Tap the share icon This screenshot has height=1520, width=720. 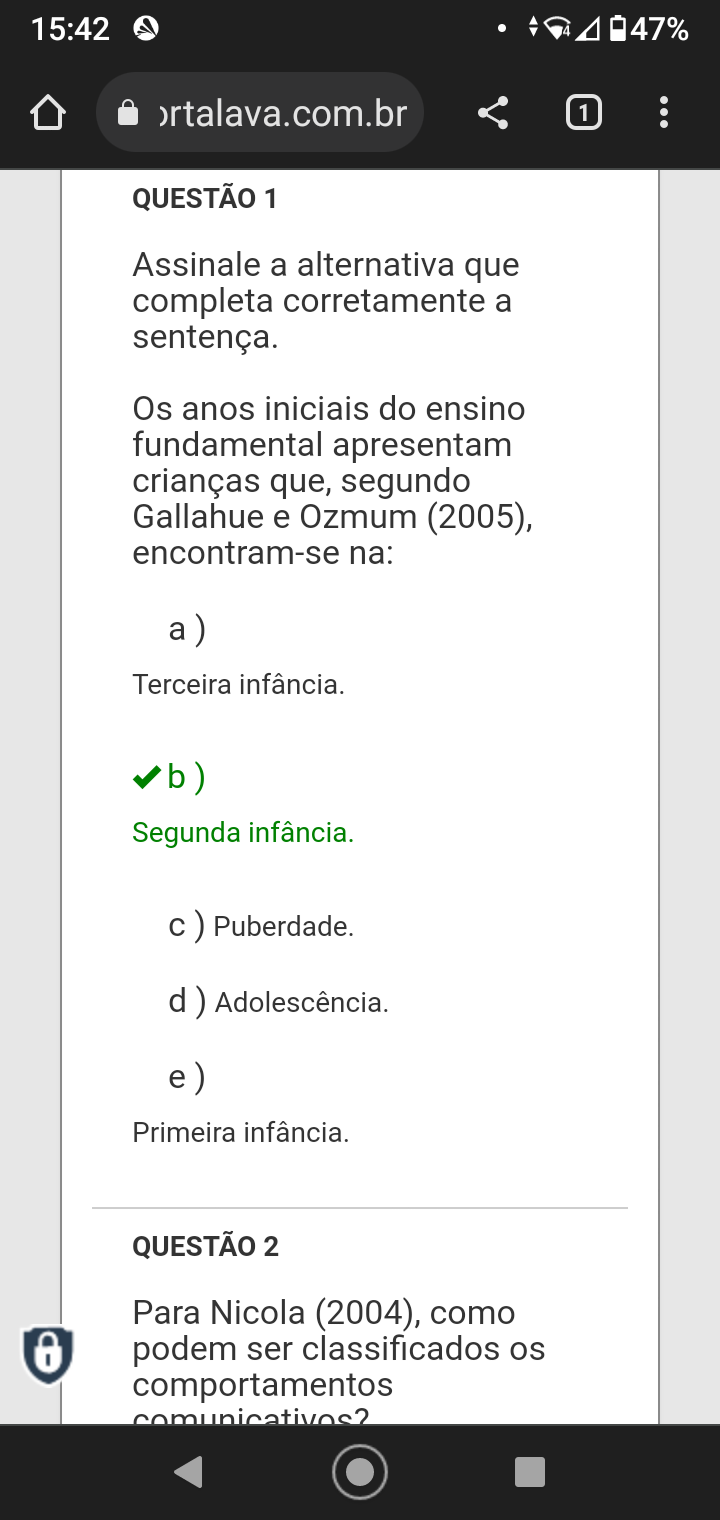click(x=493, y=113)
